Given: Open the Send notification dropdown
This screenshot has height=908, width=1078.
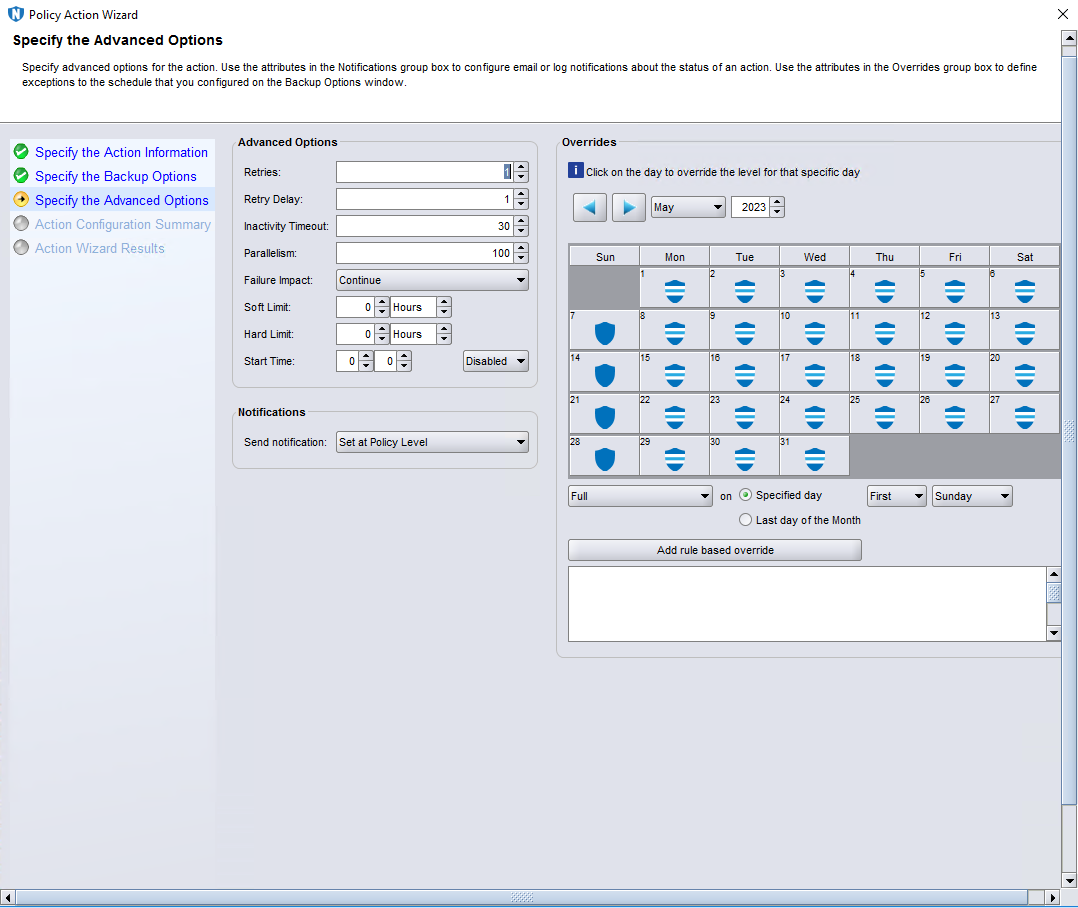Looking at the screenshot, I should click(432, 442).
